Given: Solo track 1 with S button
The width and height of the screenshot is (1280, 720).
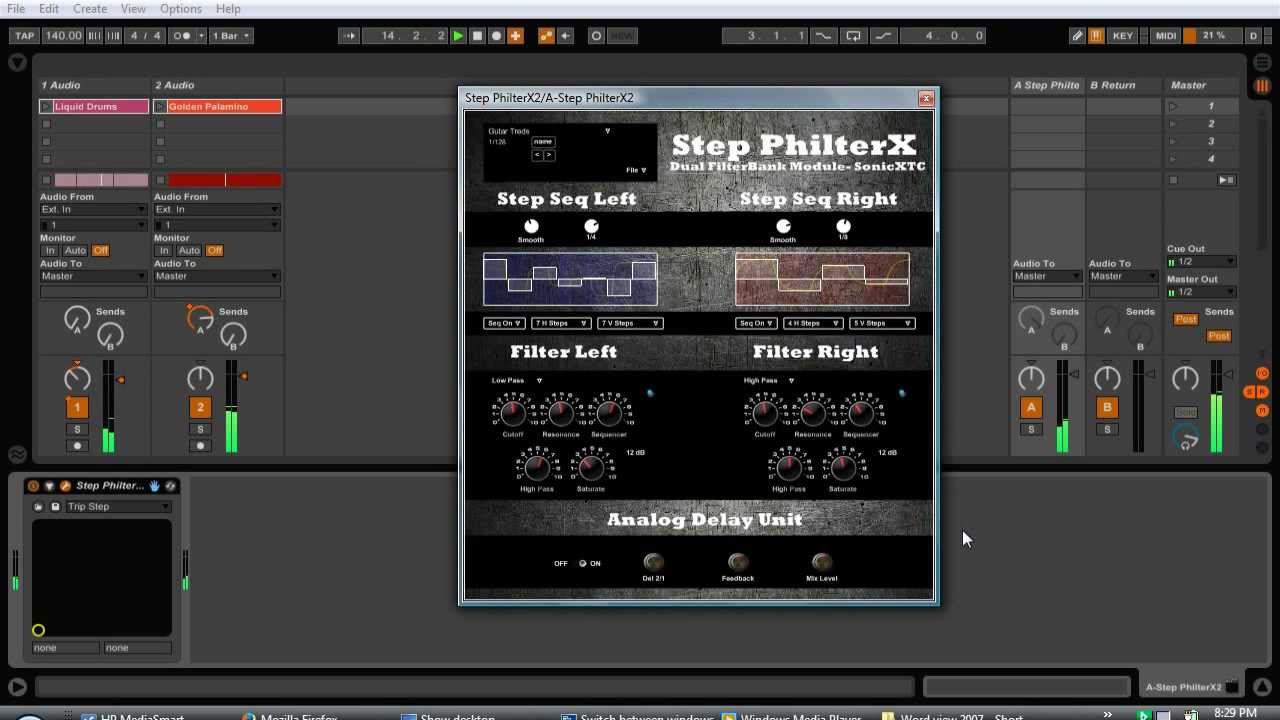Looking at the screenshot, I should (77, 430).
